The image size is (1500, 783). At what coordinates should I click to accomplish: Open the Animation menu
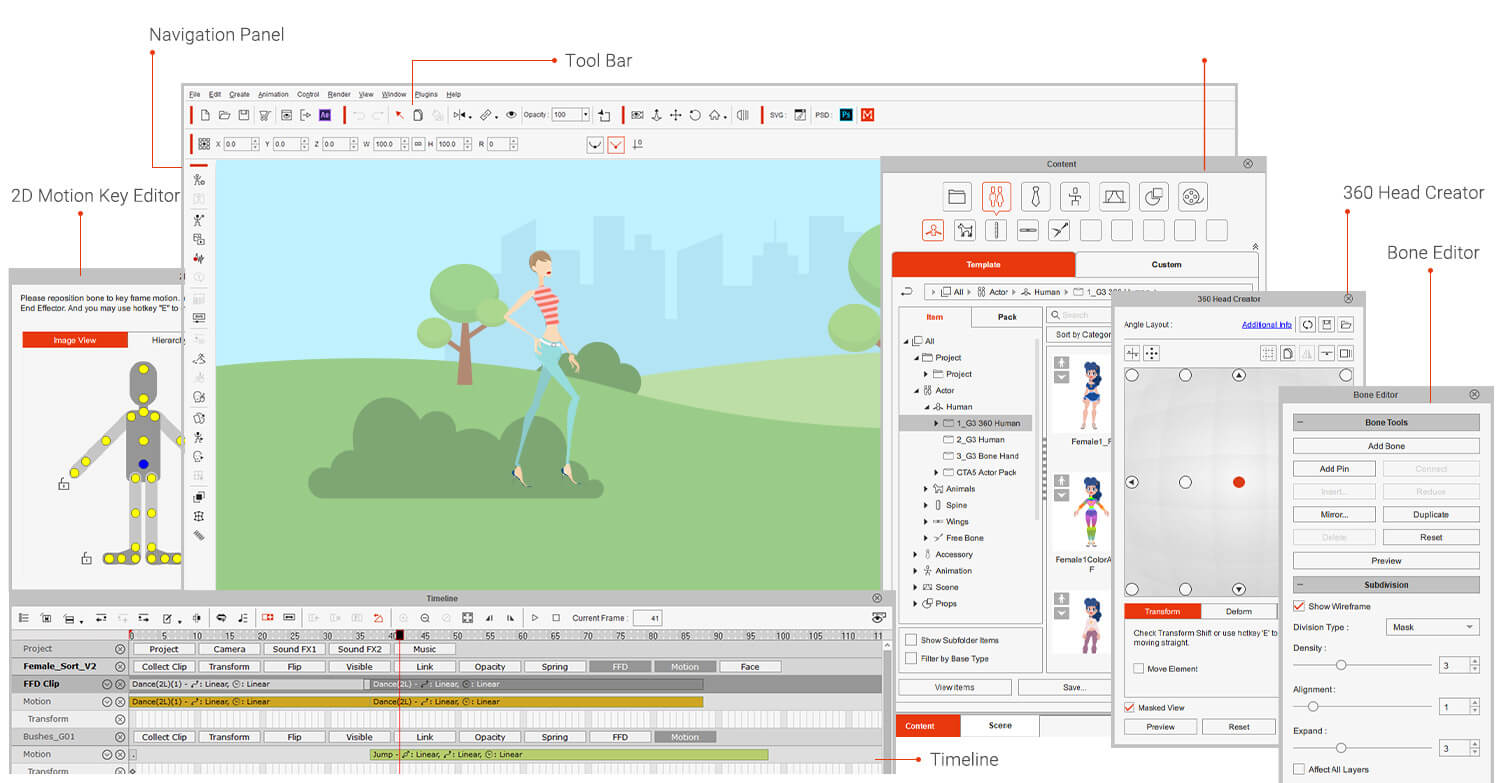(273, 94)
